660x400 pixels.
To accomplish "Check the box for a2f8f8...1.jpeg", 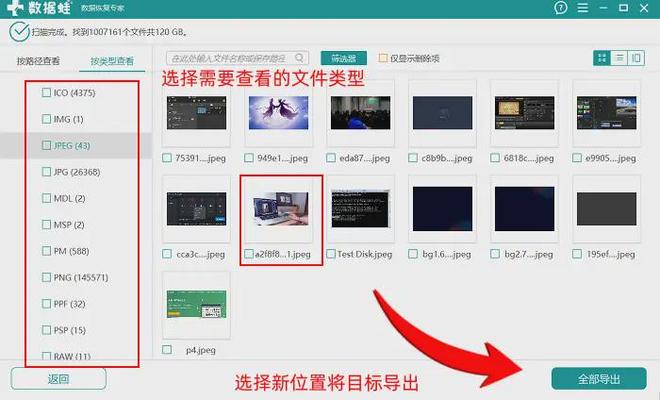I will 249,254.
